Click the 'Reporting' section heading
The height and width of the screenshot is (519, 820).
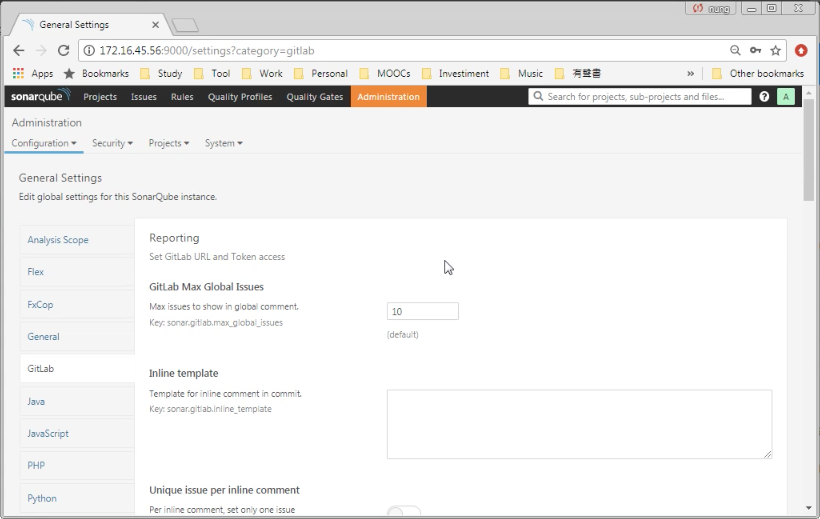tap(174, 238)
